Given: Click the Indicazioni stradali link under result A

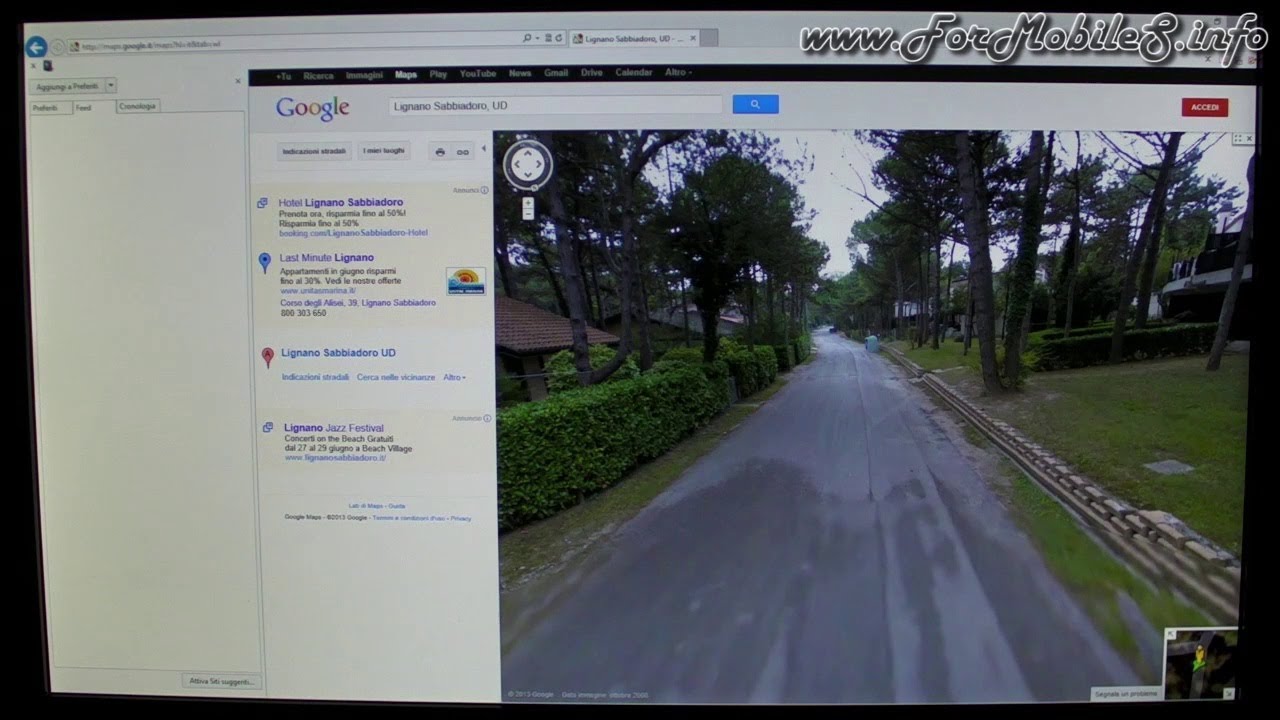Looking at the screenshot, I should tap(315, 377).
